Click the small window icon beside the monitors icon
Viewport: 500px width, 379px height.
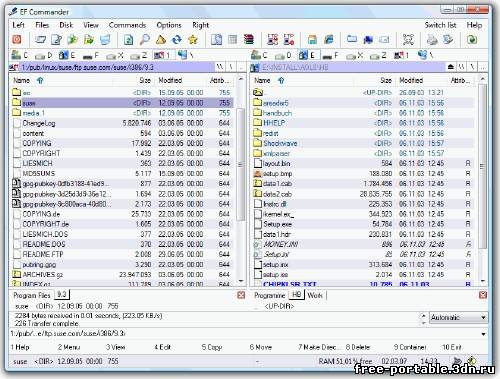[x=384, y=40]
